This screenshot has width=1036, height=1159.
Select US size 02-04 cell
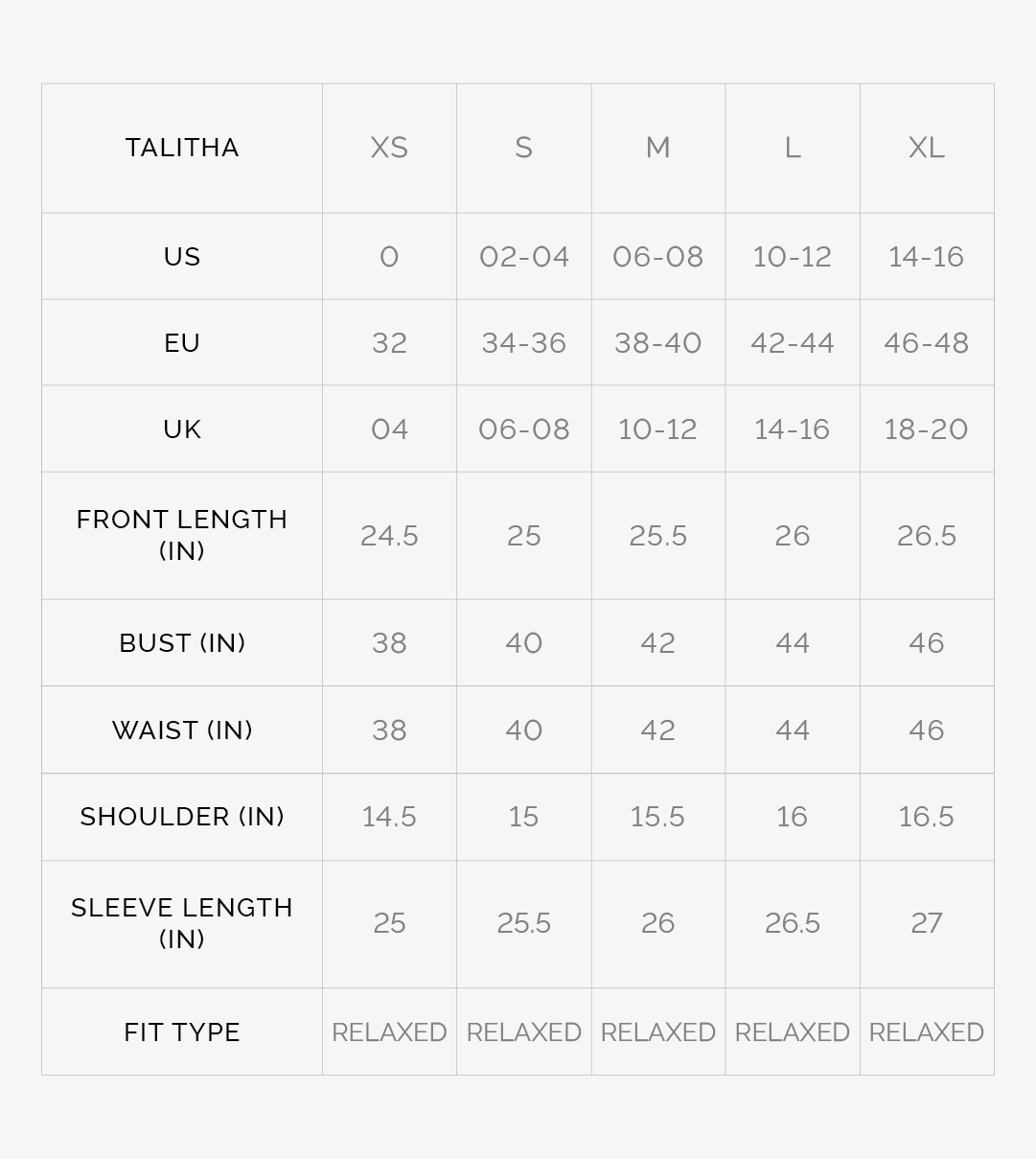[x=523, y=257]
